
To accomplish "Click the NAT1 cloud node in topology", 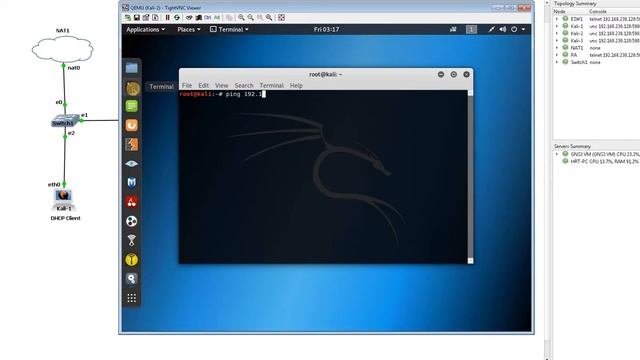I will pos(62,49).
